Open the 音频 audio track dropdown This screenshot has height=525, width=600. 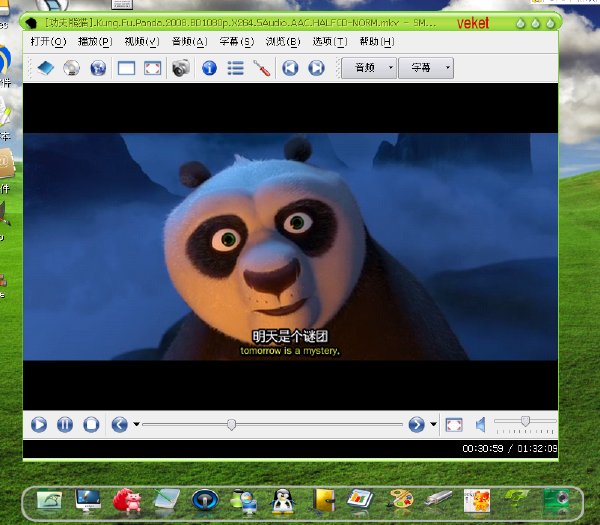pos(368,68)
